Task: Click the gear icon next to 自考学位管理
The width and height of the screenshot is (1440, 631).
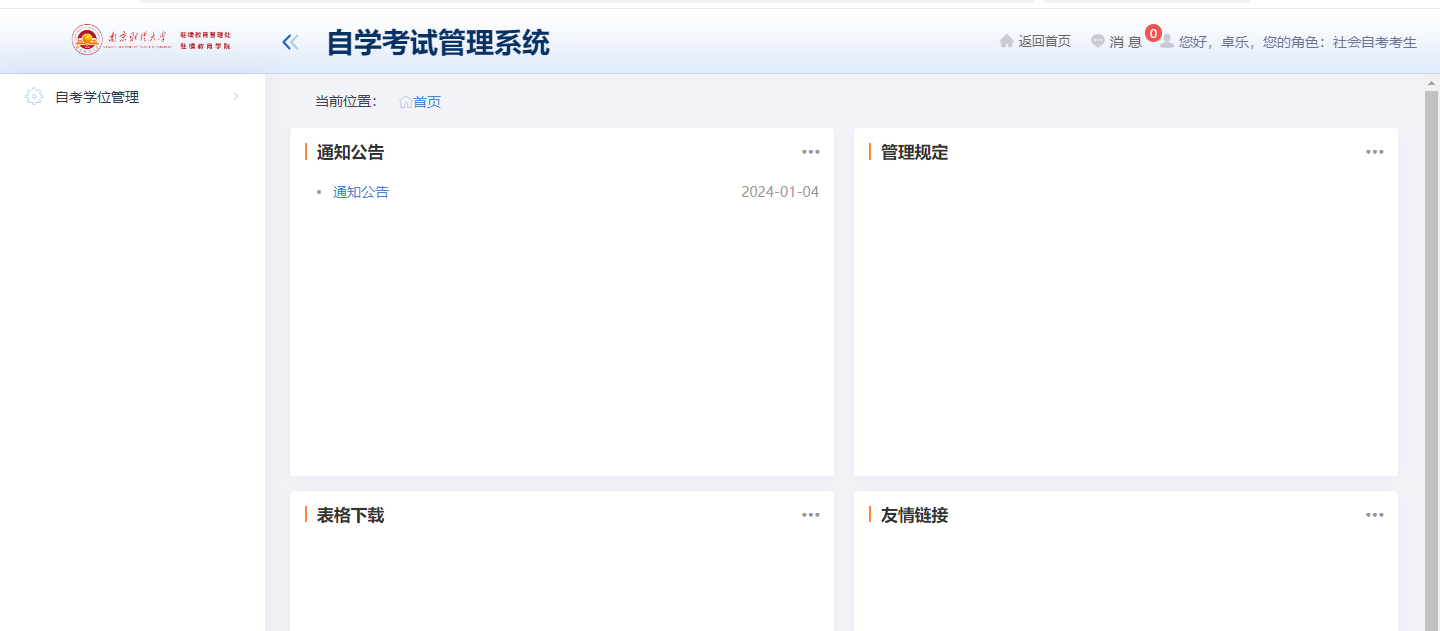Action: [33, 96]
